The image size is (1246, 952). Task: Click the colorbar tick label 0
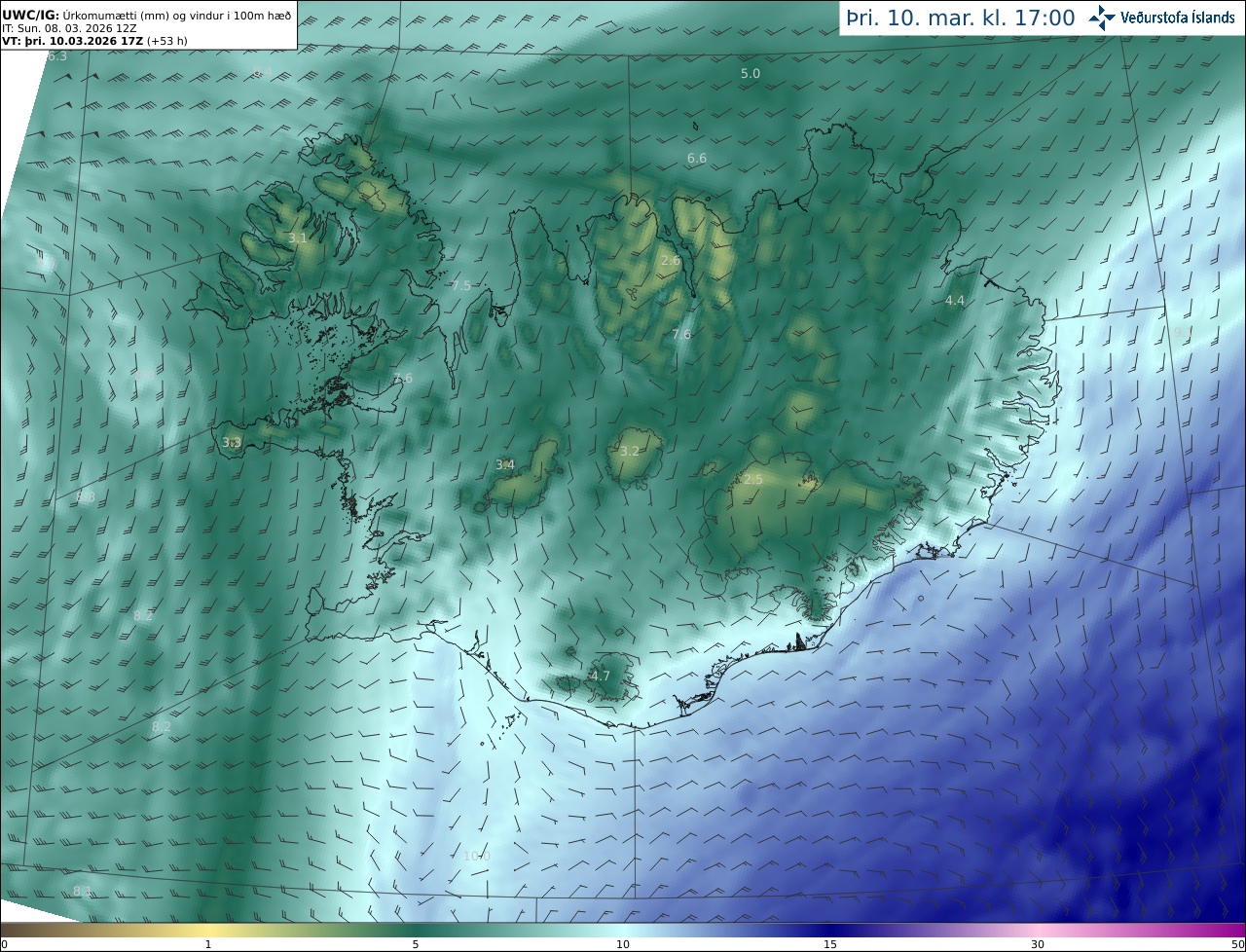click(4, 944)
